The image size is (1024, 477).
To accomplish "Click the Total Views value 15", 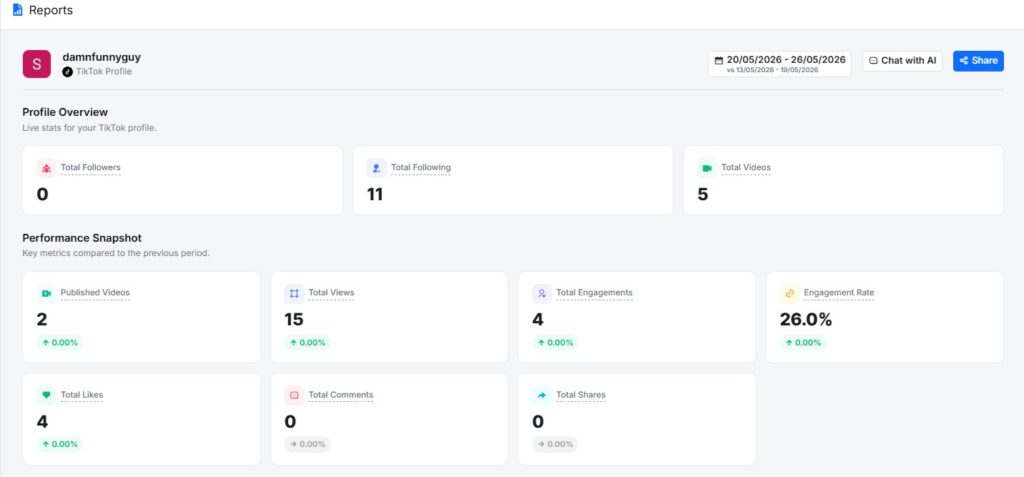I will coord(294,320).
